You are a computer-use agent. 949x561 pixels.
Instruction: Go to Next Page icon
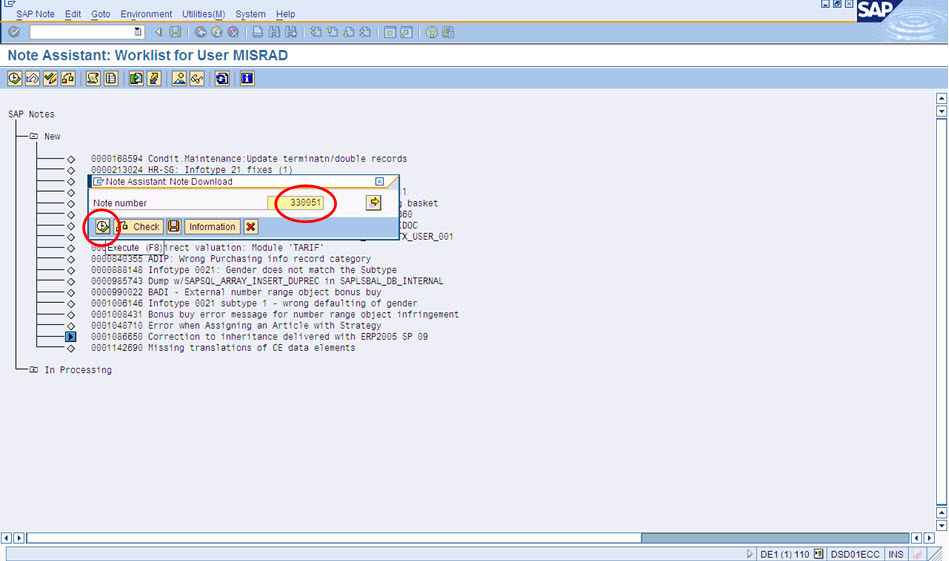[349, 32]
